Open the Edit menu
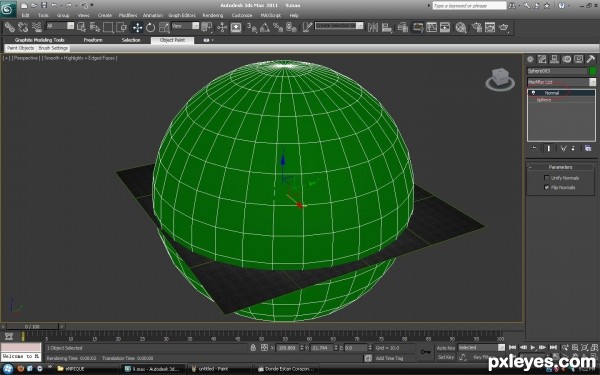Viewport: 600px width, 375px height. [x=25, y=15]
